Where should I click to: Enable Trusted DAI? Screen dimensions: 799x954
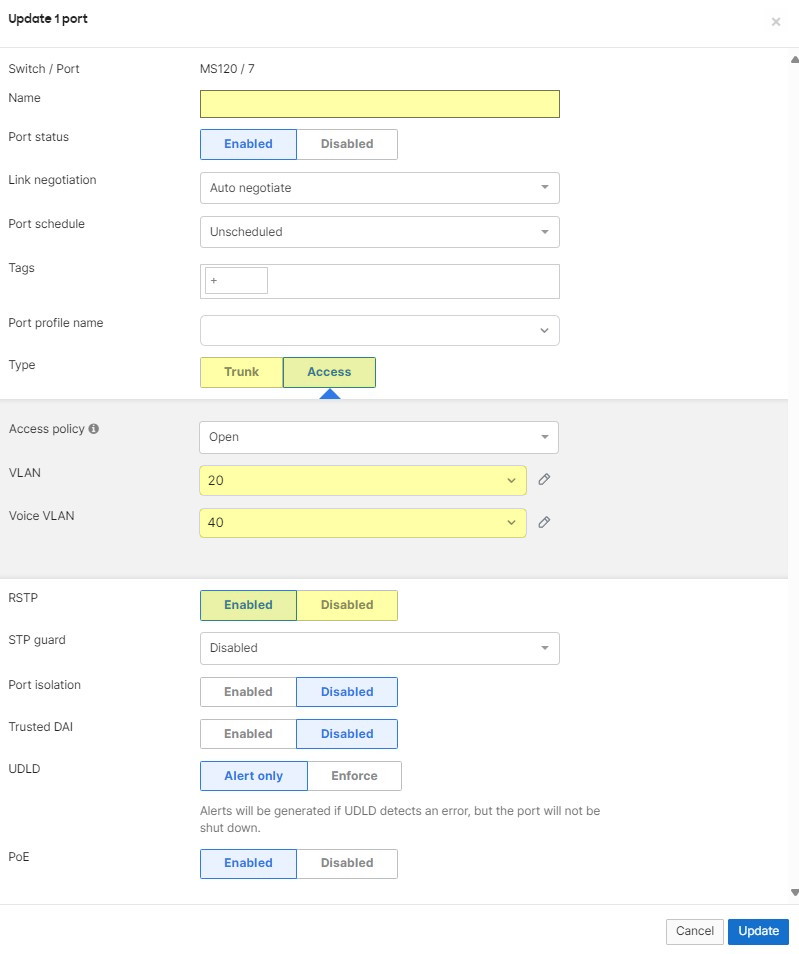[x=248, y=733]
